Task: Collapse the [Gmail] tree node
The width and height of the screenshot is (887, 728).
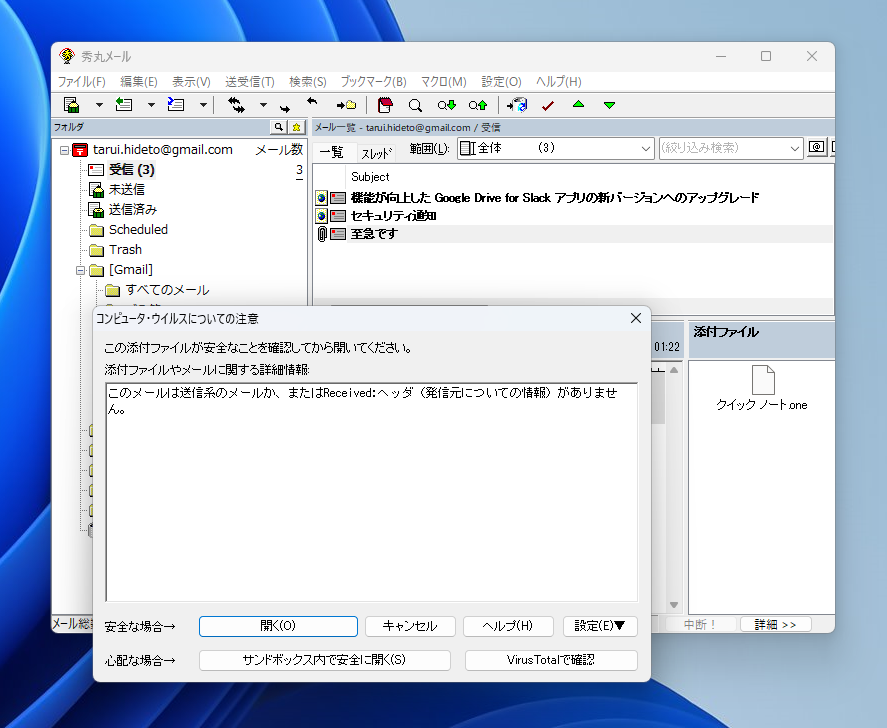Action: click(x=81, y=269)
